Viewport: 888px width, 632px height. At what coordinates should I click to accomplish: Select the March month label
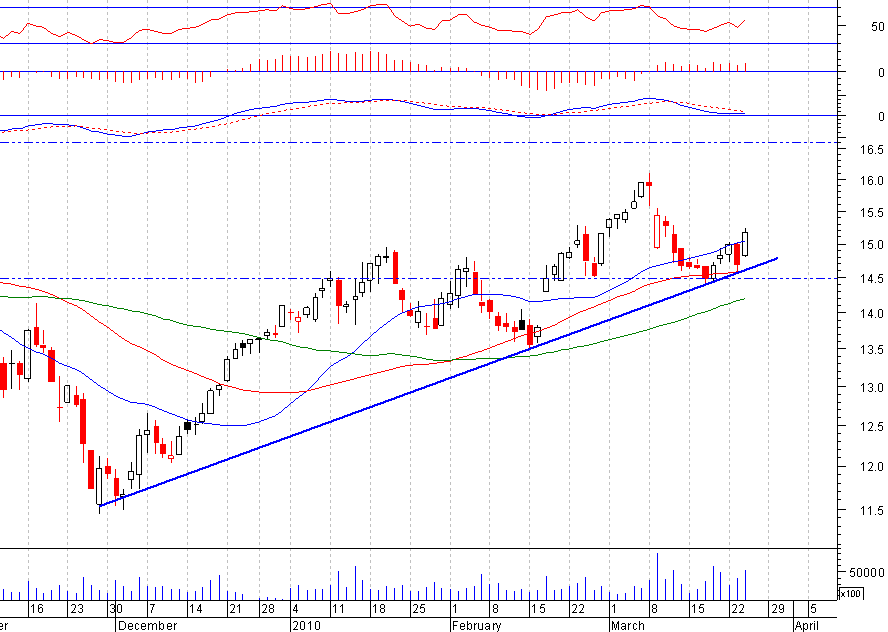click(x=627, y=626)
